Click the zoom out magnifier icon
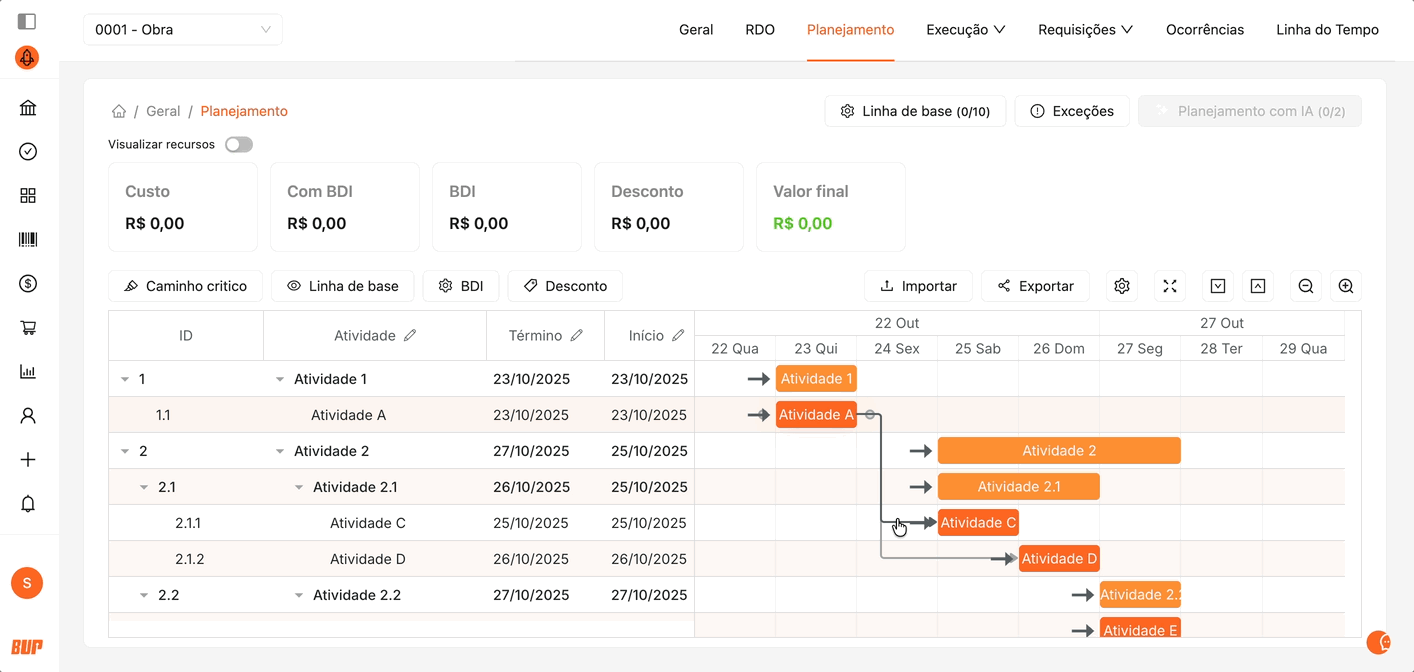1414x672 pixels. tap(1306, 286)
